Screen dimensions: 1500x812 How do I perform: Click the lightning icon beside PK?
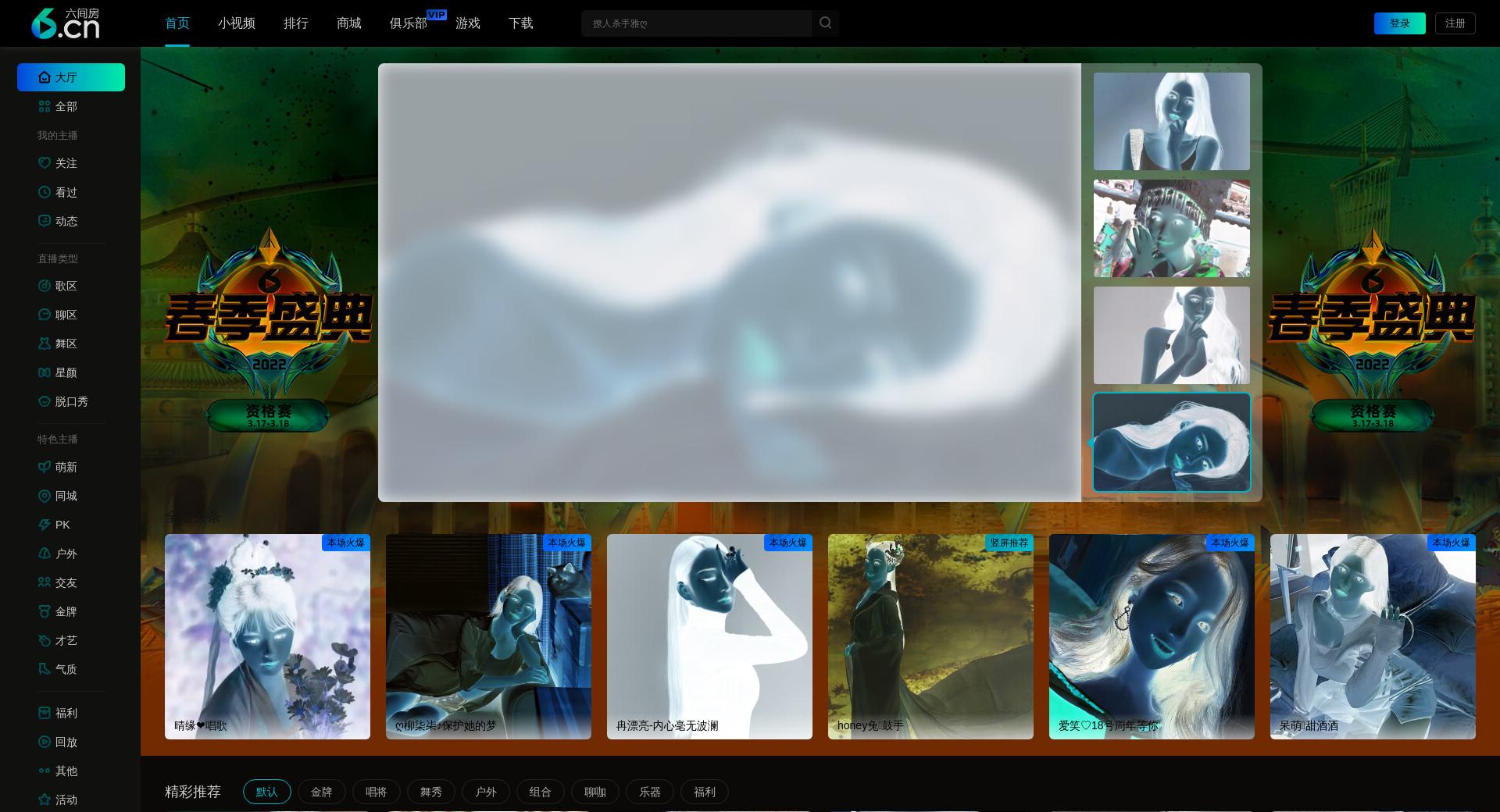coord(45,525)
